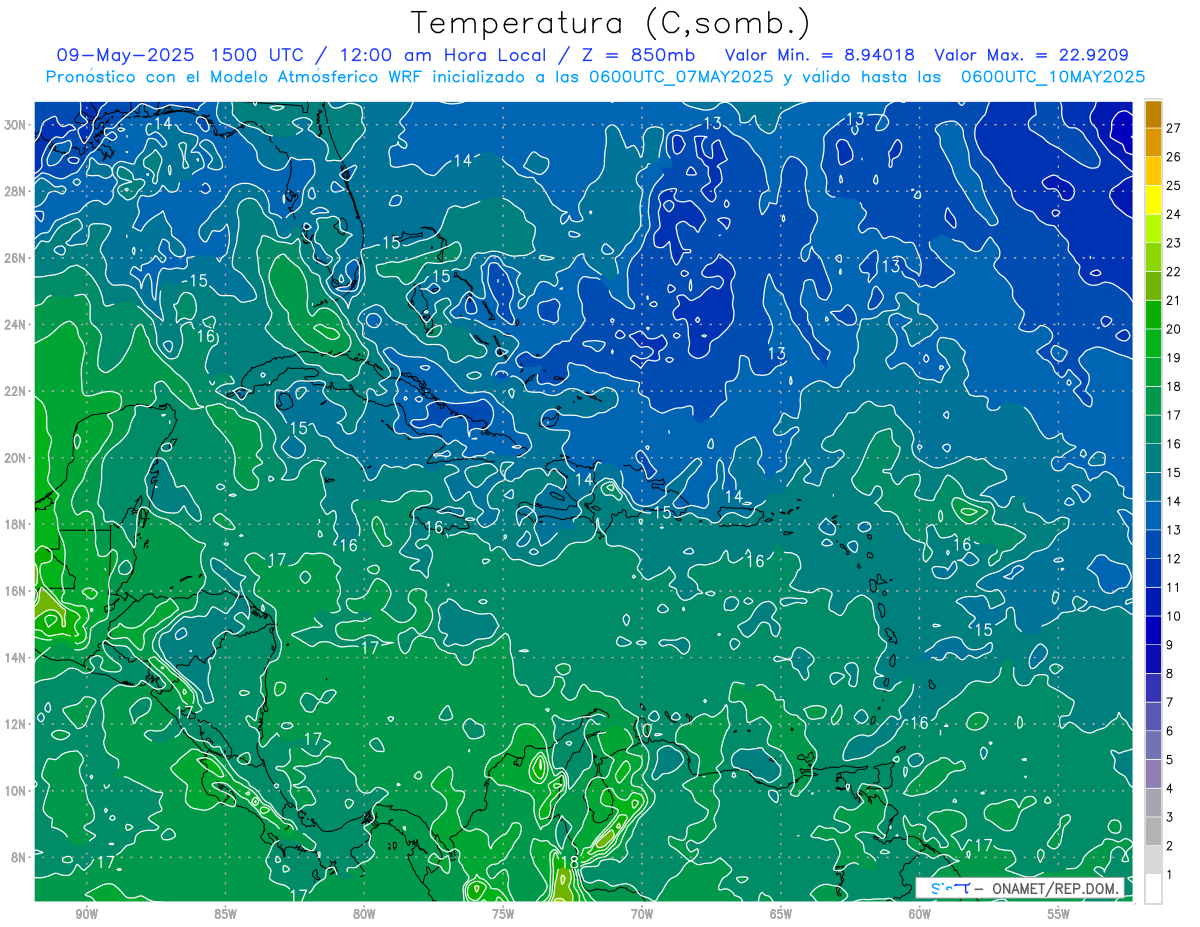Viewport: 1200px width, 927px height.
Task: Click the 10N latitude axis label
Action: (x=16, y=791)
